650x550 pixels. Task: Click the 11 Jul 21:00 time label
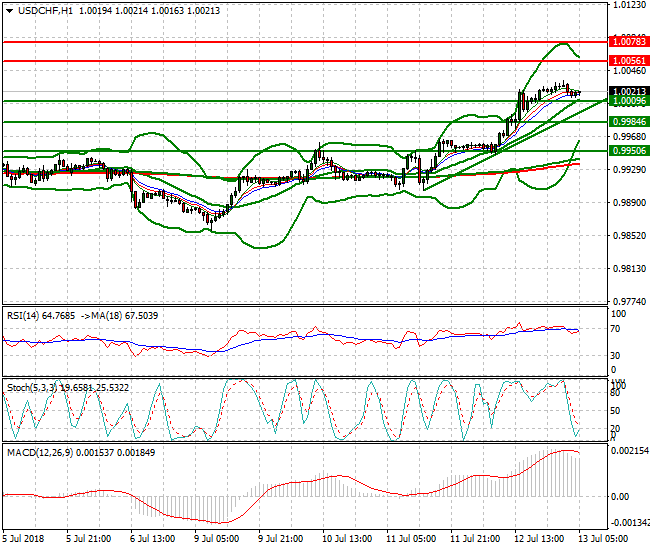coord(475,539)
